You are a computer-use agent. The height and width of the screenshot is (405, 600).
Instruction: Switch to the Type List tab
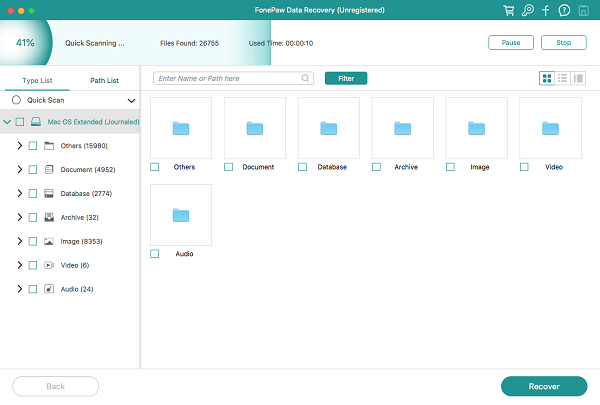(x=37, y=80)
